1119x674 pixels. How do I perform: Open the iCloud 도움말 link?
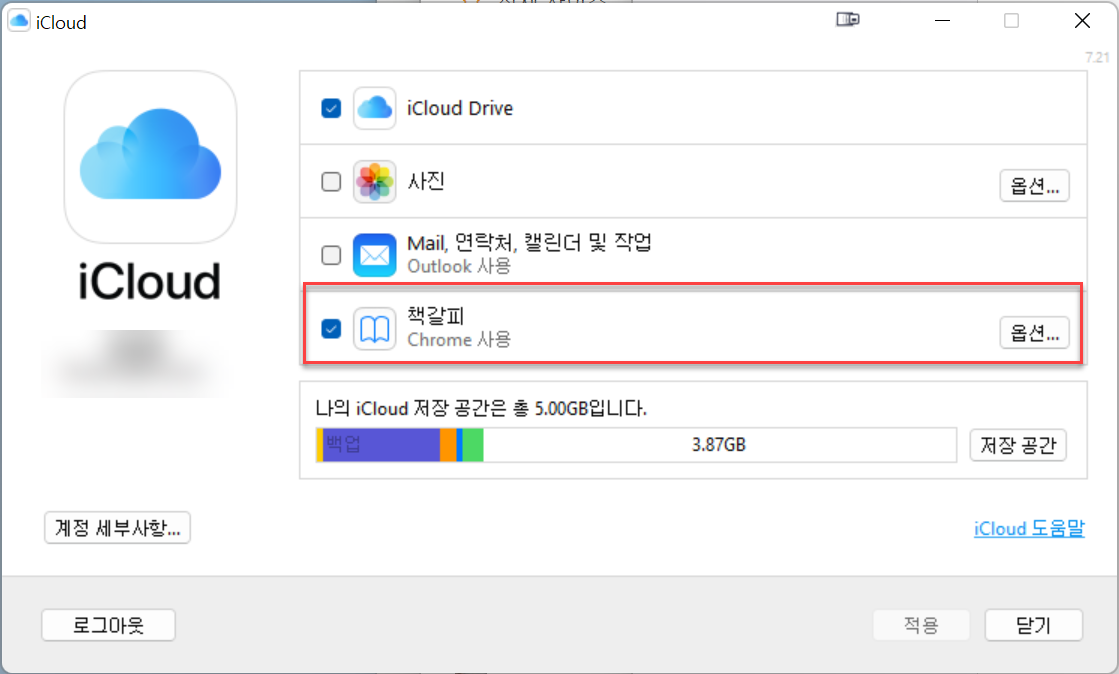[1029, 528]
